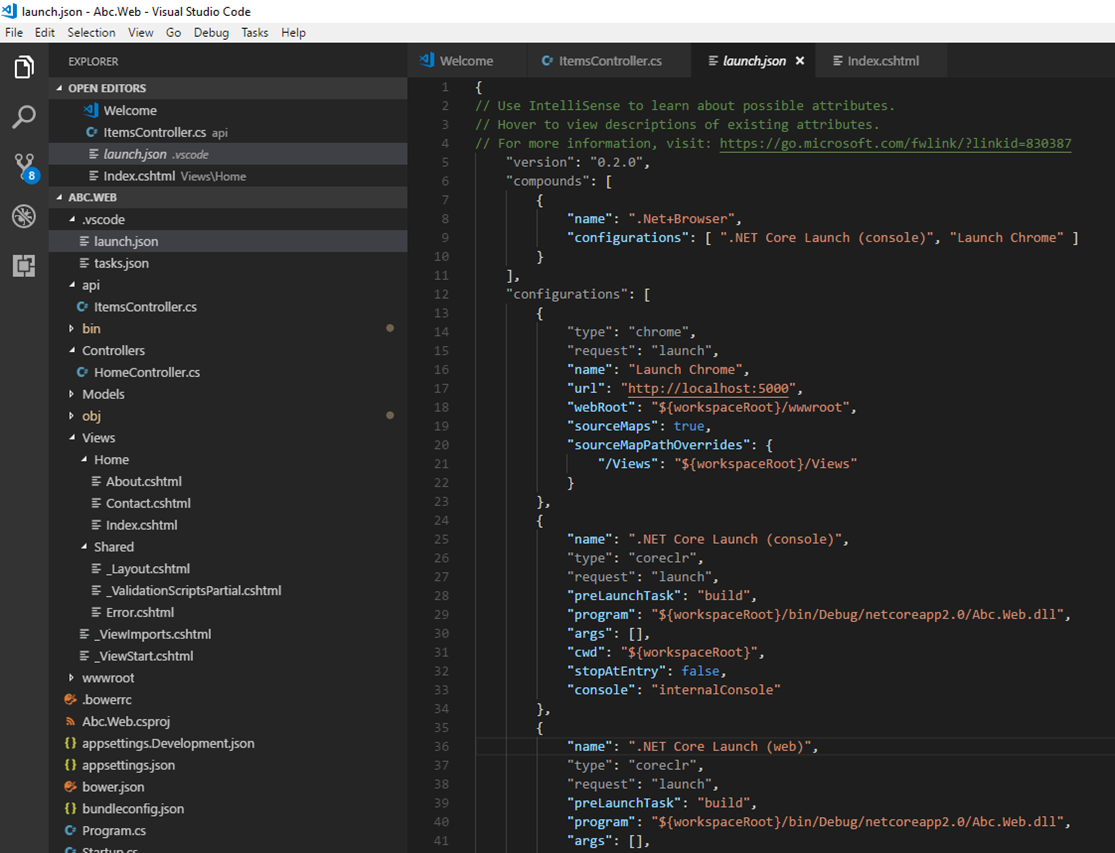Open _ValidationScriptsPartial.cshtml file

click(x=228, y=591)
